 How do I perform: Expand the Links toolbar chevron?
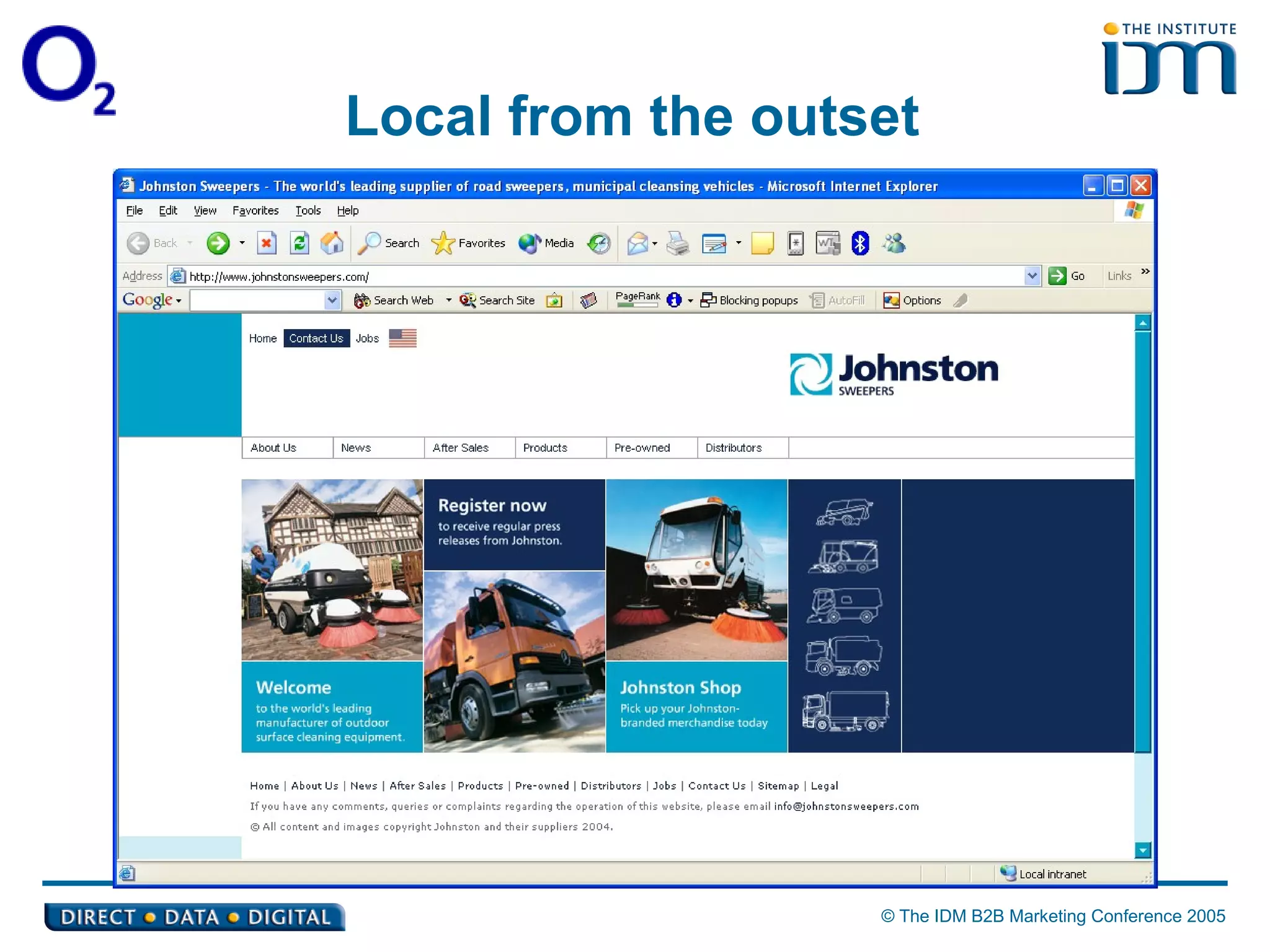click(x=1145, y=271)
